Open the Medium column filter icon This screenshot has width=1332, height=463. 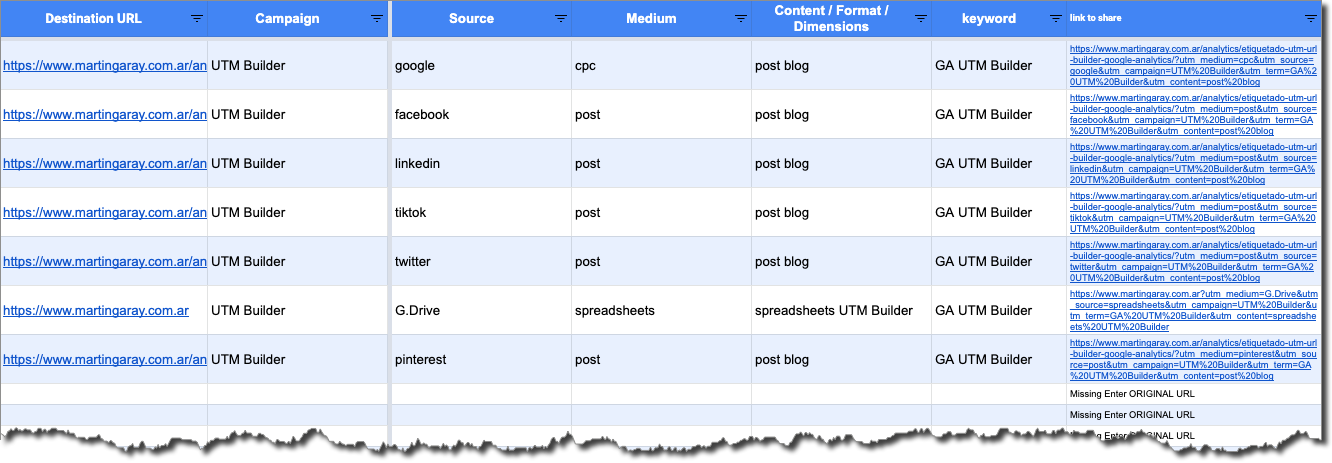(x=741, y=18)
